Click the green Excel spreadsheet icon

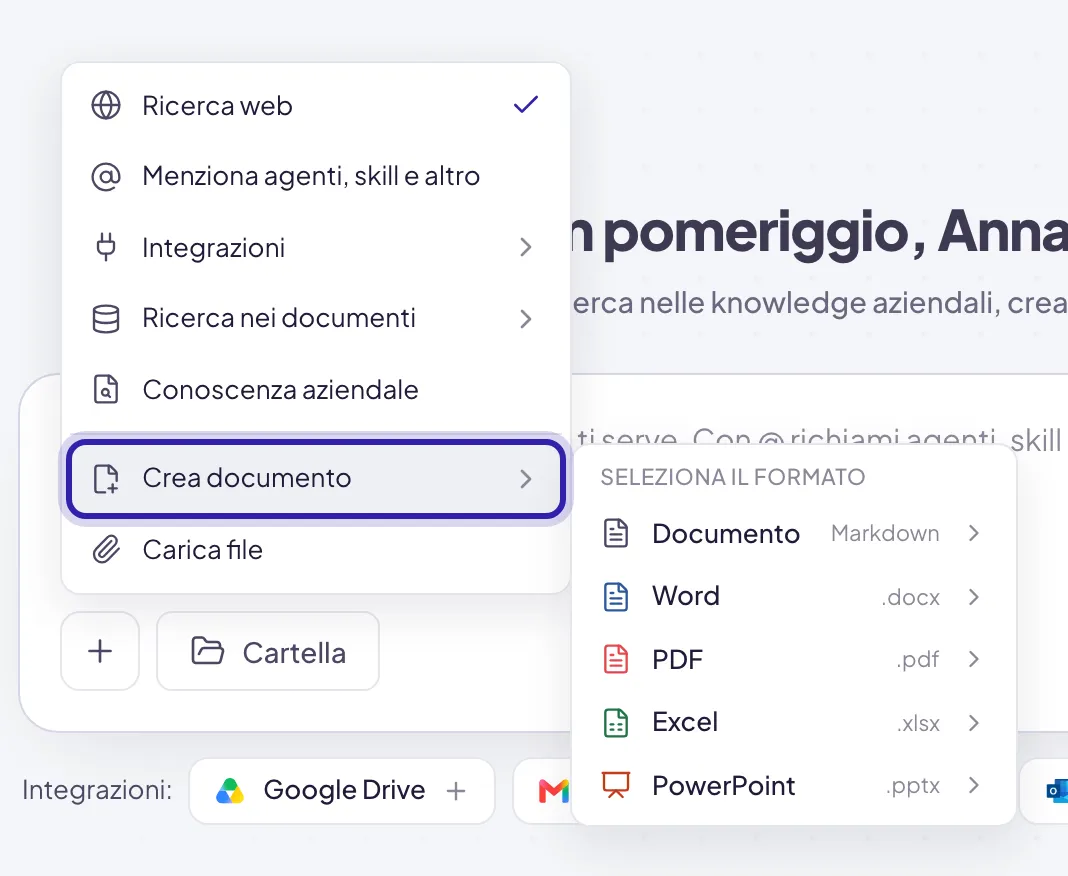(x=616, y=723)
